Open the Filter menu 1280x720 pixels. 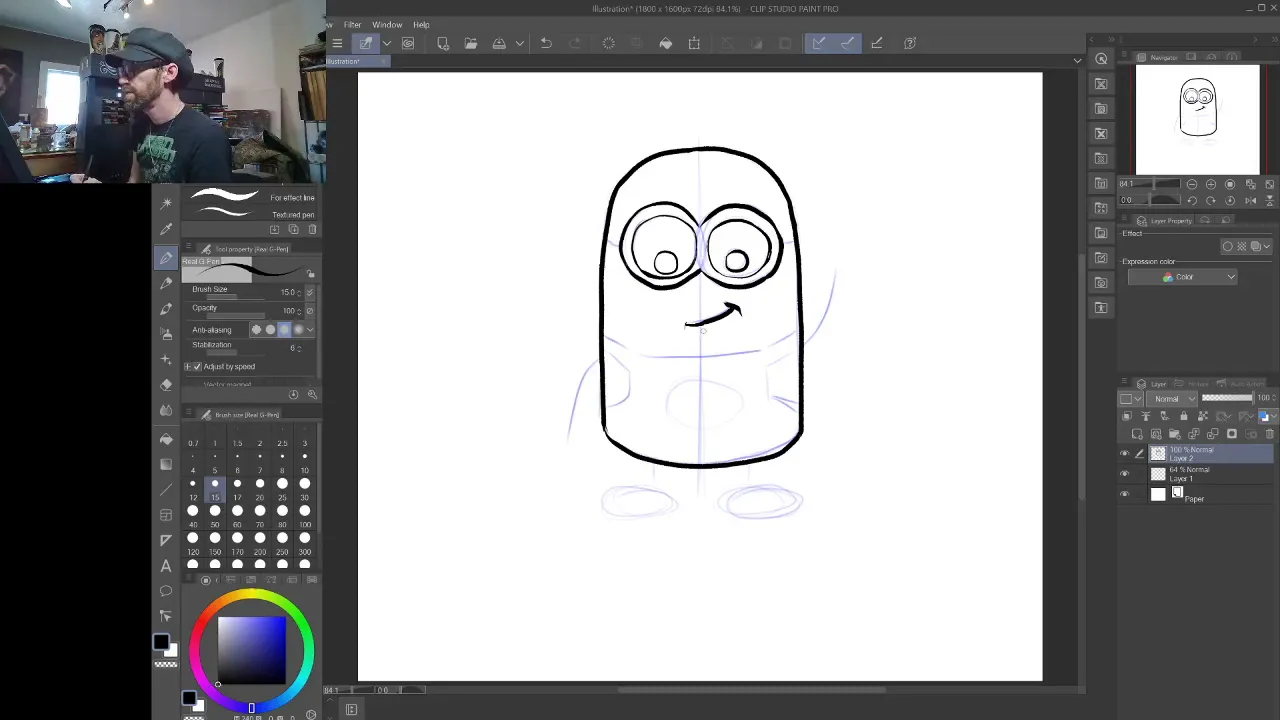coord(352,25)
